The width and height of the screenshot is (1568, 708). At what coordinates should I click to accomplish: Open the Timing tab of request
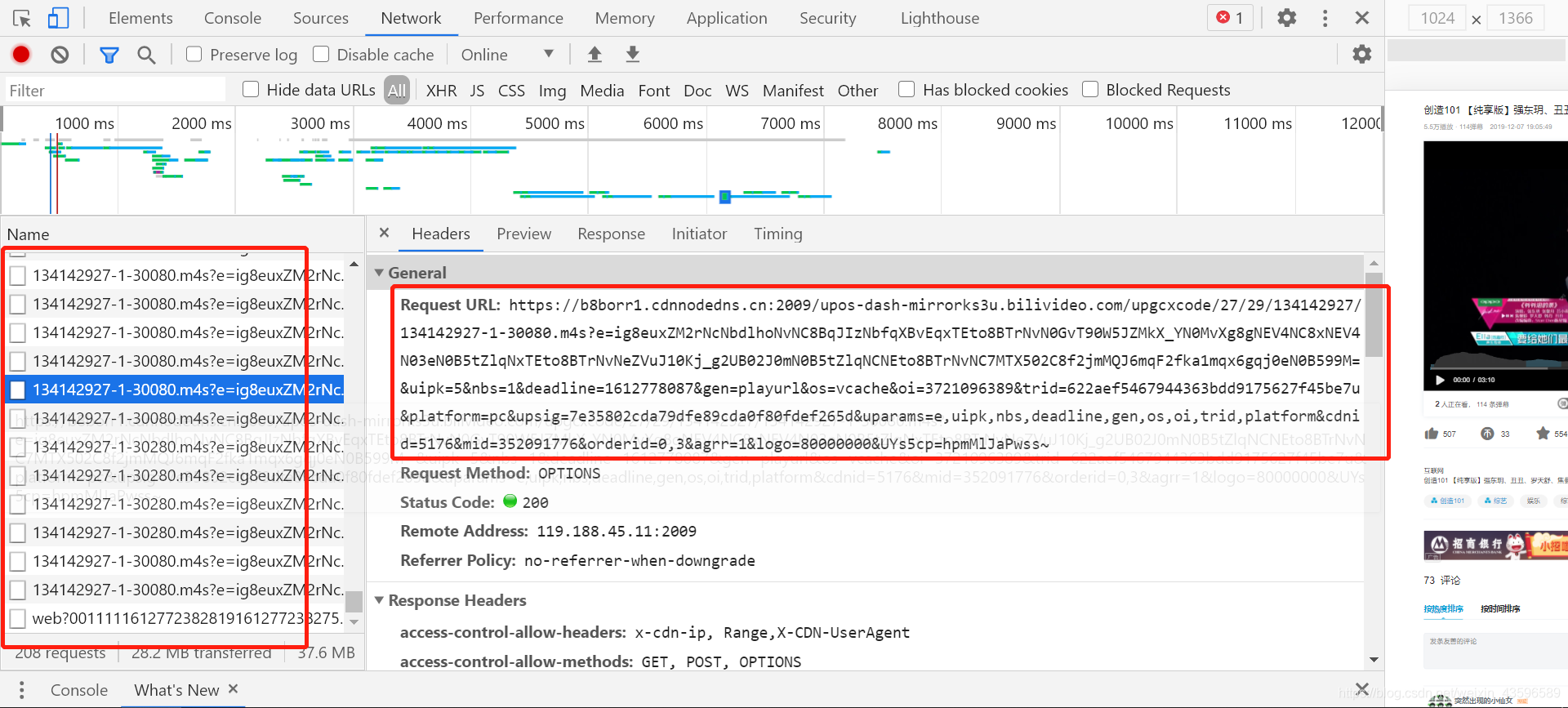778,234
